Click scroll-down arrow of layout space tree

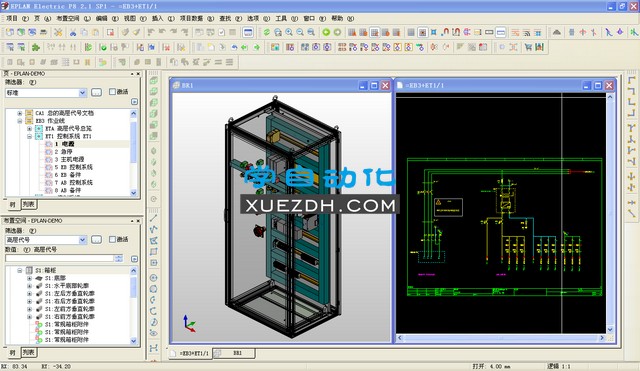click(133, 340)
